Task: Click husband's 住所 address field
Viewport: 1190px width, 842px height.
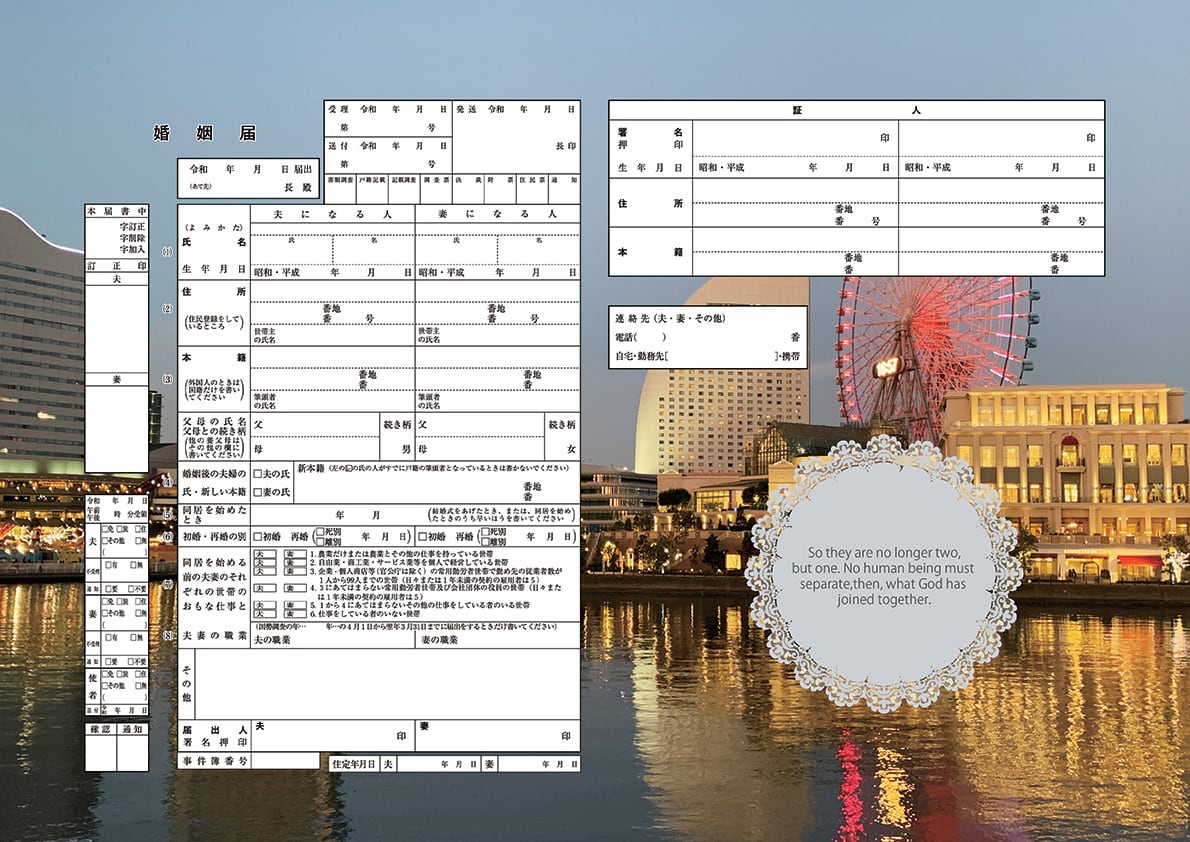Action: pyautogui.click(x=332, y=302)
